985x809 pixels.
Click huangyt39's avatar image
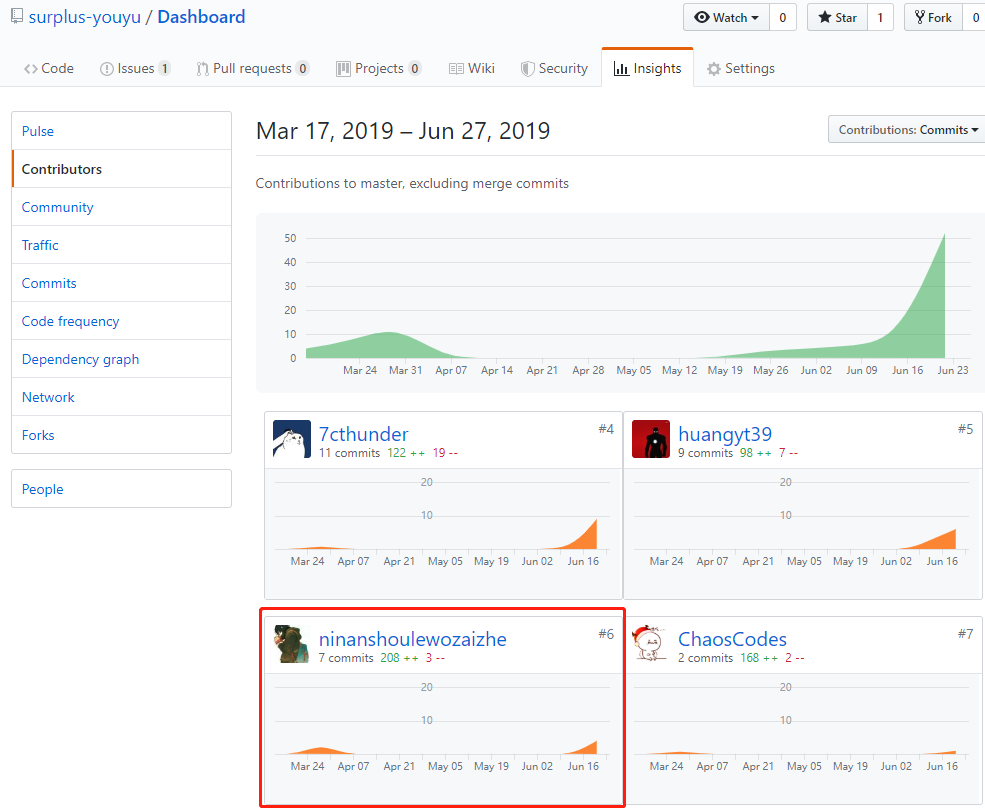click(651, 440)
